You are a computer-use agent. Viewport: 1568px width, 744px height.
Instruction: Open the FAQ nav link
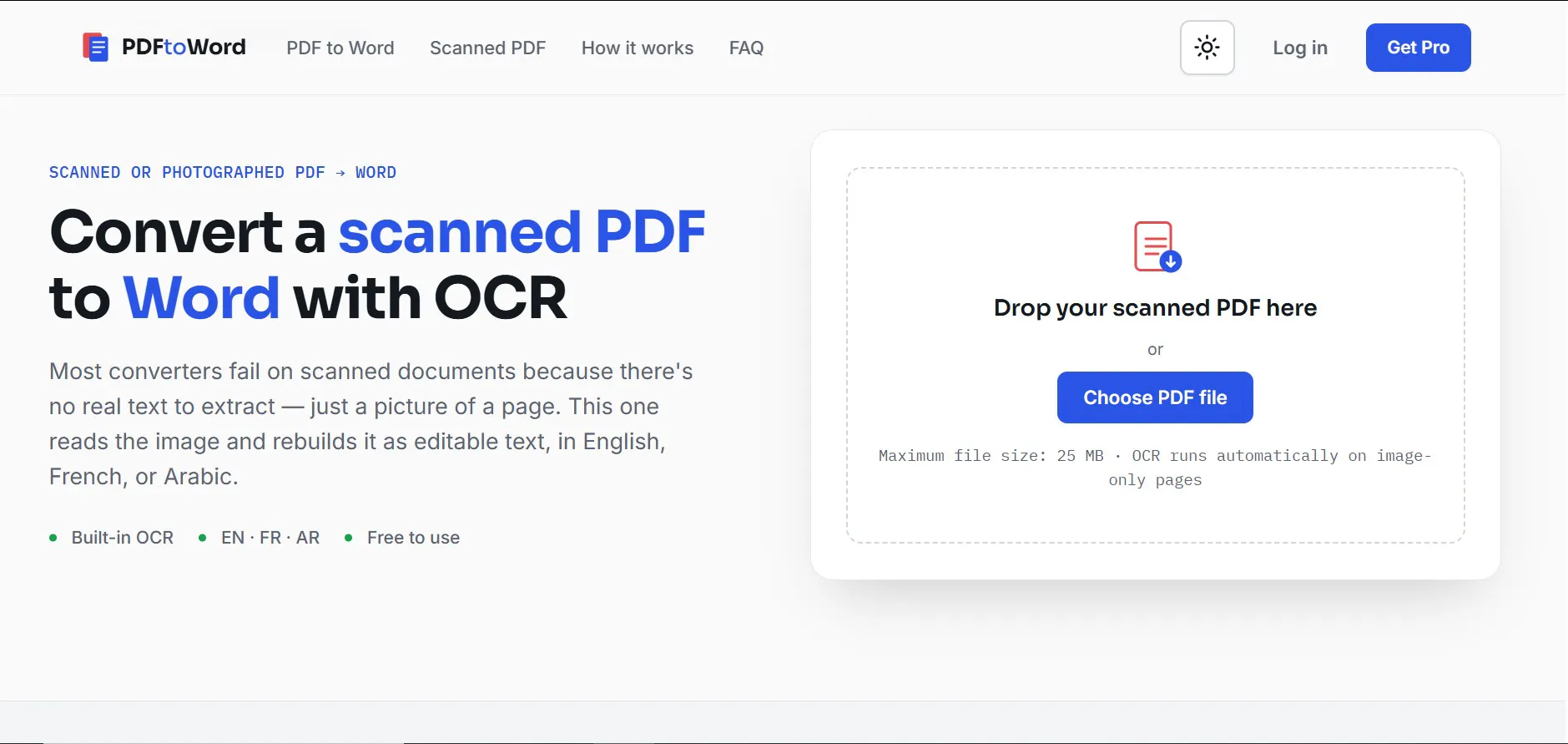click(x=746, y=48)
